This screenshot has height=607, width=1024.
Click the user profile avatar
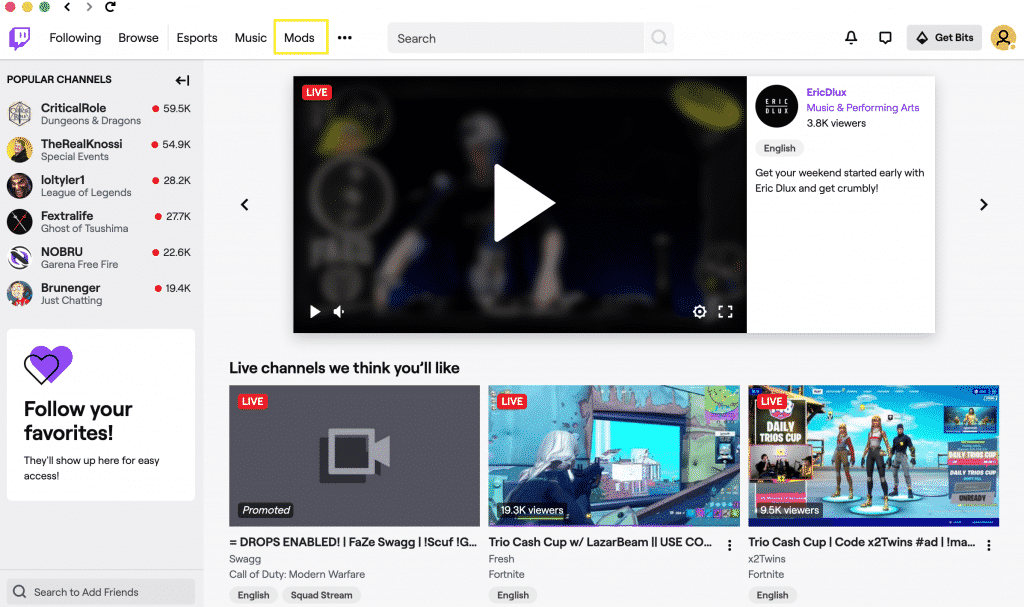[1002, 38]
